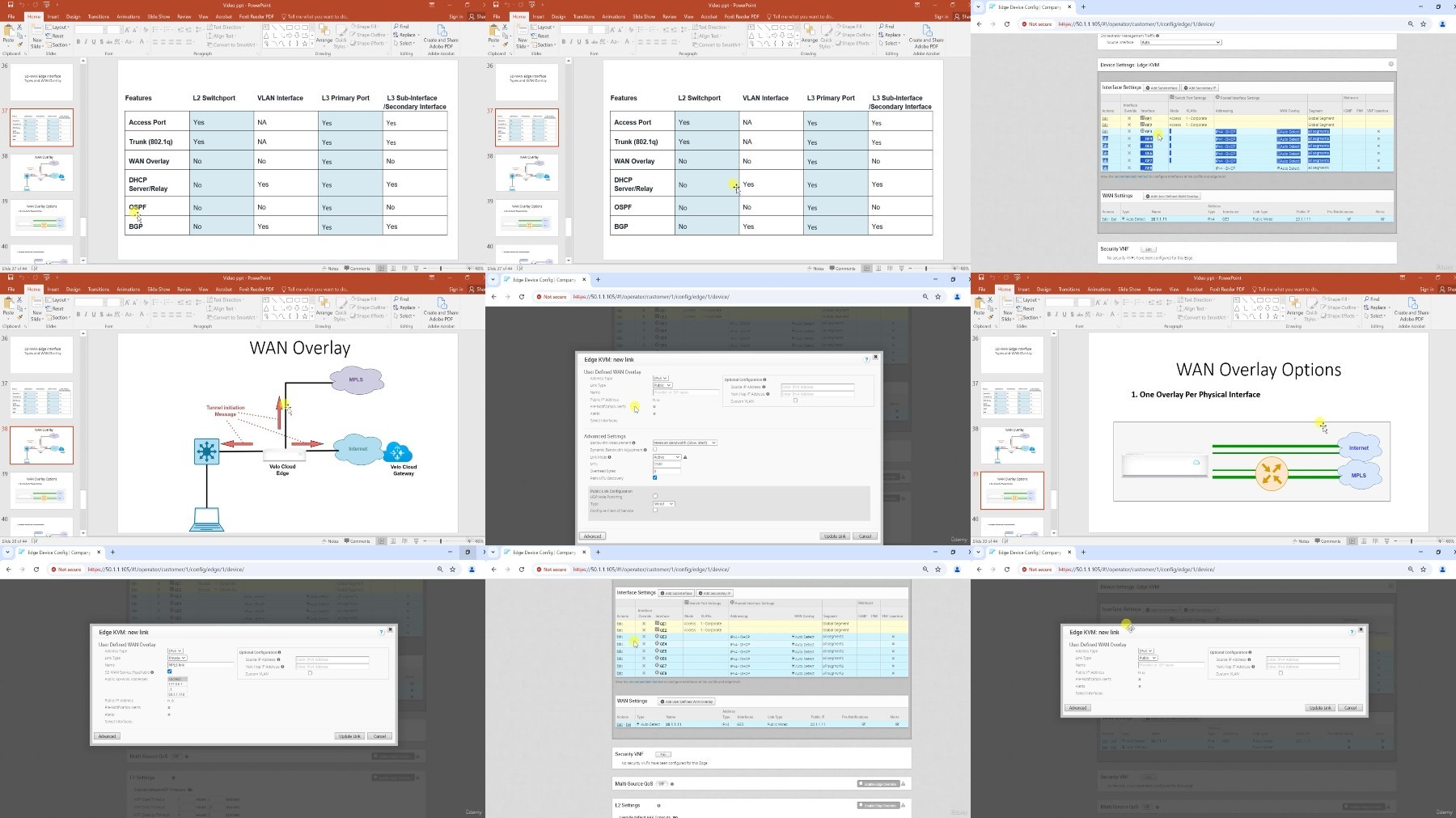The width and height of the screenshot is (1456, 818).
Task: Open the Type Wired dropdown under Public Link Configuration
Action: coord(664,504)
